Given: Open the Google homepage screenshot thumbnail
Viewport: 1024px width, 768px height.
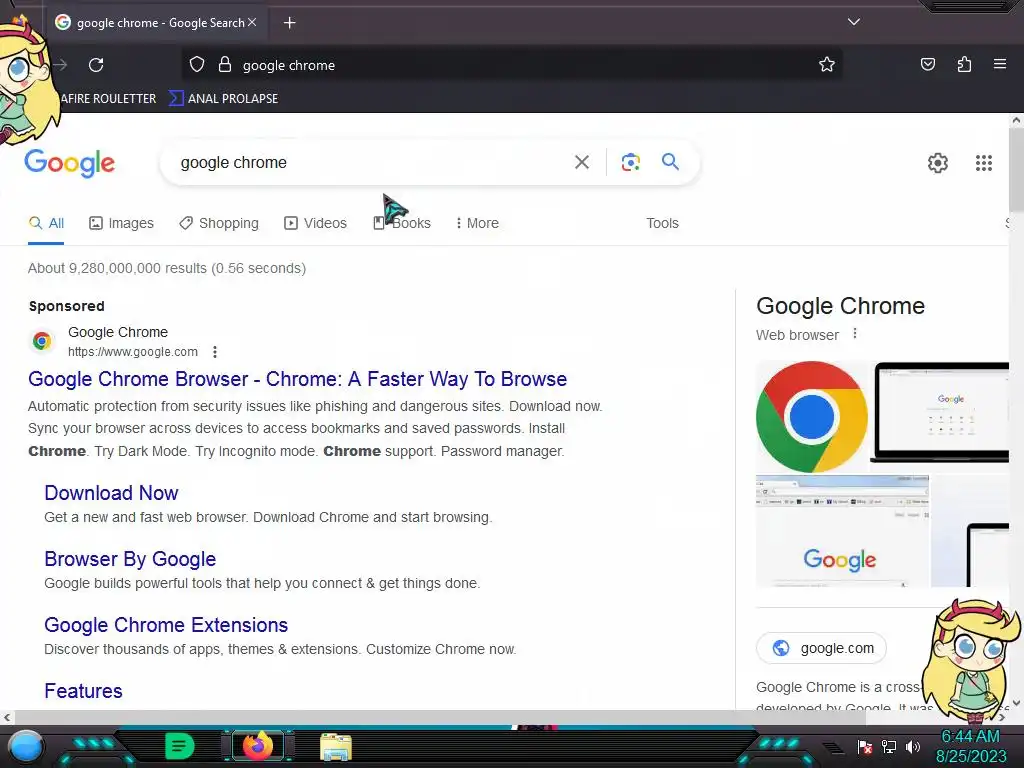Looking at the screenshot, I should 842,531.
